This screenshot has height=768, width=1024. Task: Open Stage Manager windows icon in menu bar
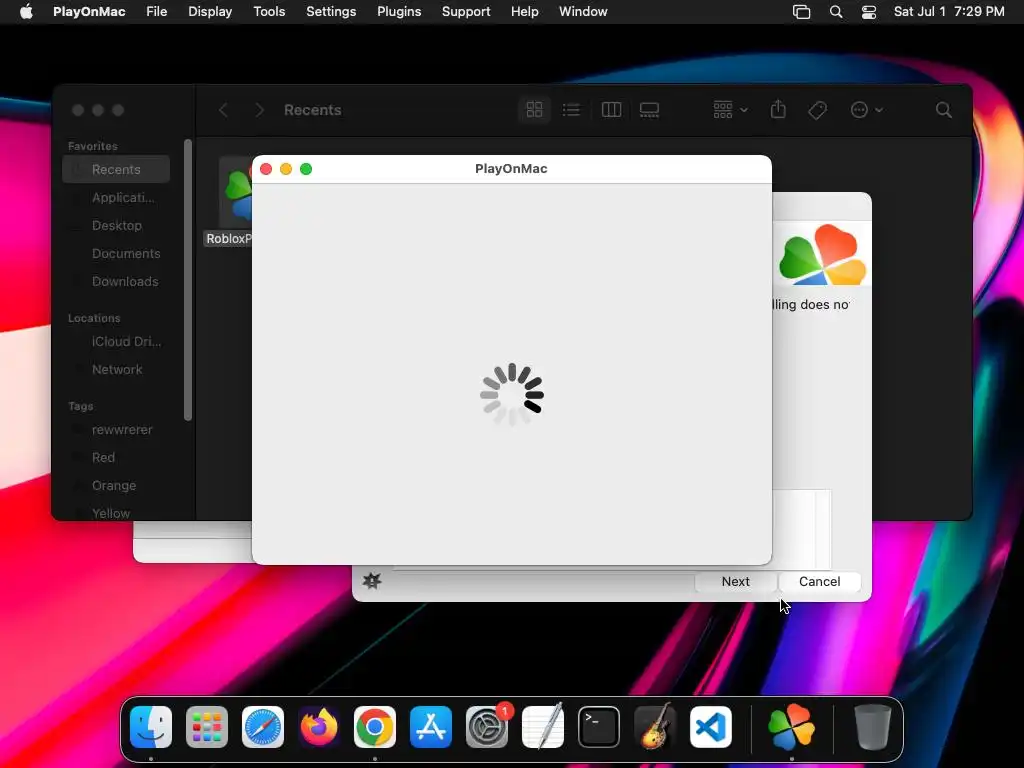801,12
